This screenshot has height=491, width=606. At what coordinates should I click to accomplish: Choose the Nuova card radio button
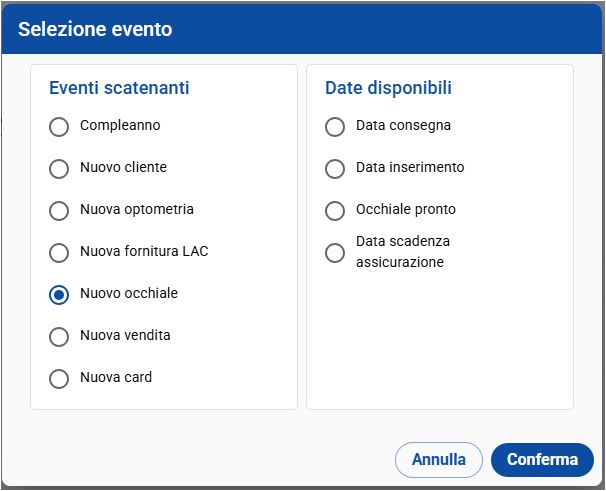click(59, 379)
